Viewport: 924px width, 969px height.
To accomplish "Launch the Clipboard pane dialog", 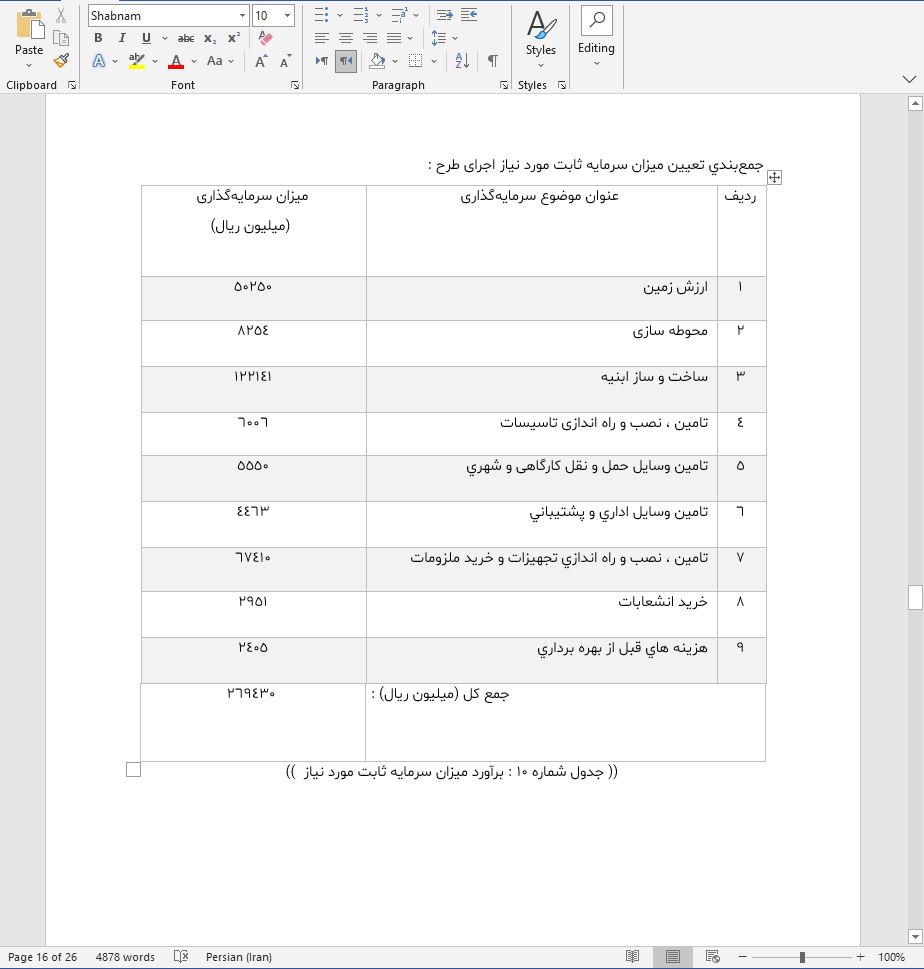I will point(72,85).
